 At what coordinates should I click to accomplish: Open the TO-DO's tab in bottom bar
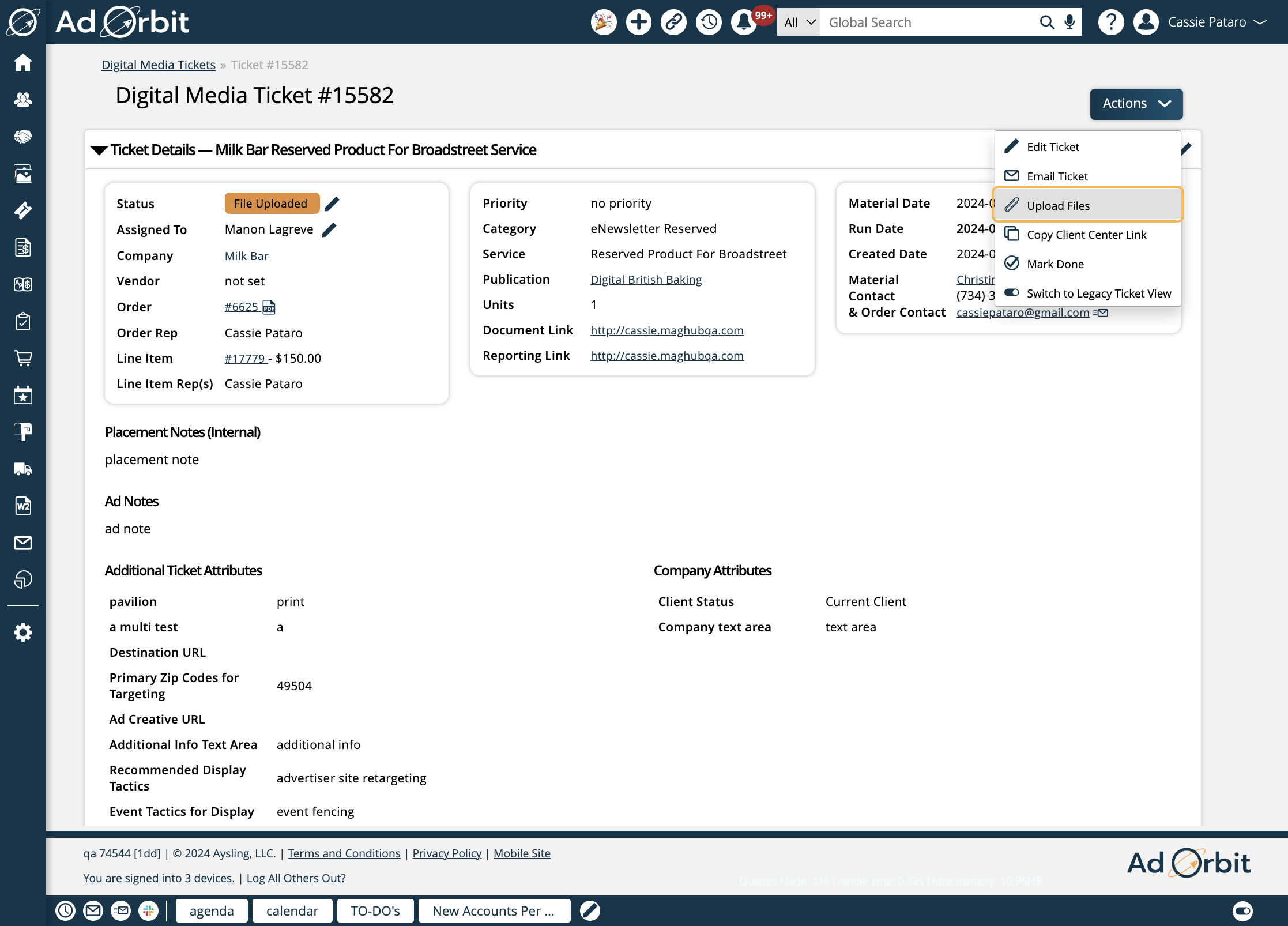coord(375,910)
